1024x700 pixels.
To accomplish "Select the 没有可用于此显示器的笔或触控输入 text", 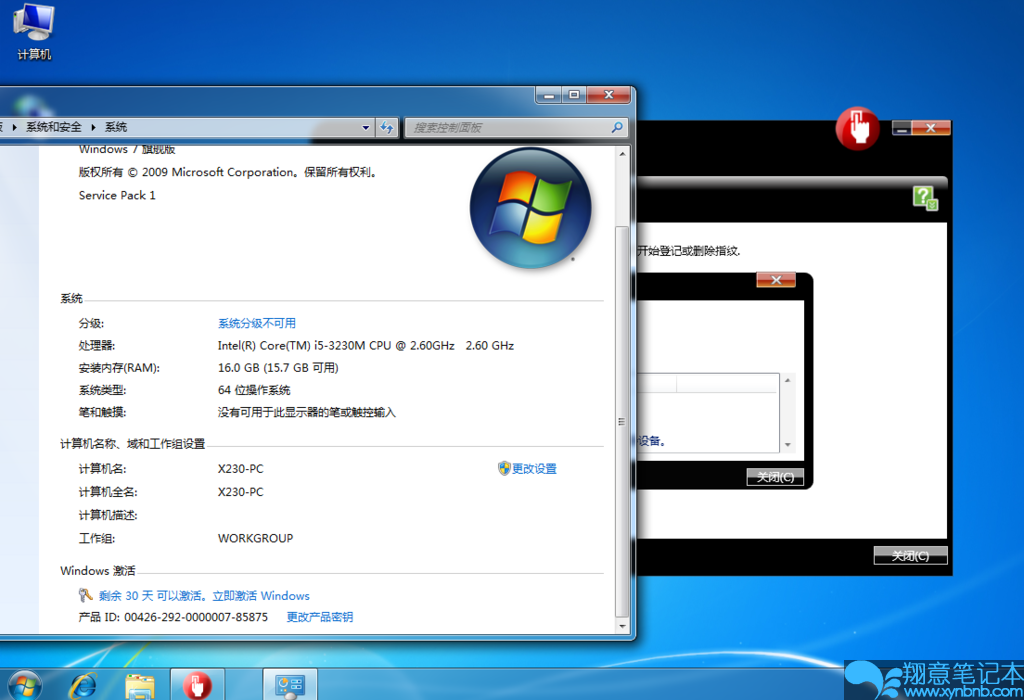I will 307,412.
